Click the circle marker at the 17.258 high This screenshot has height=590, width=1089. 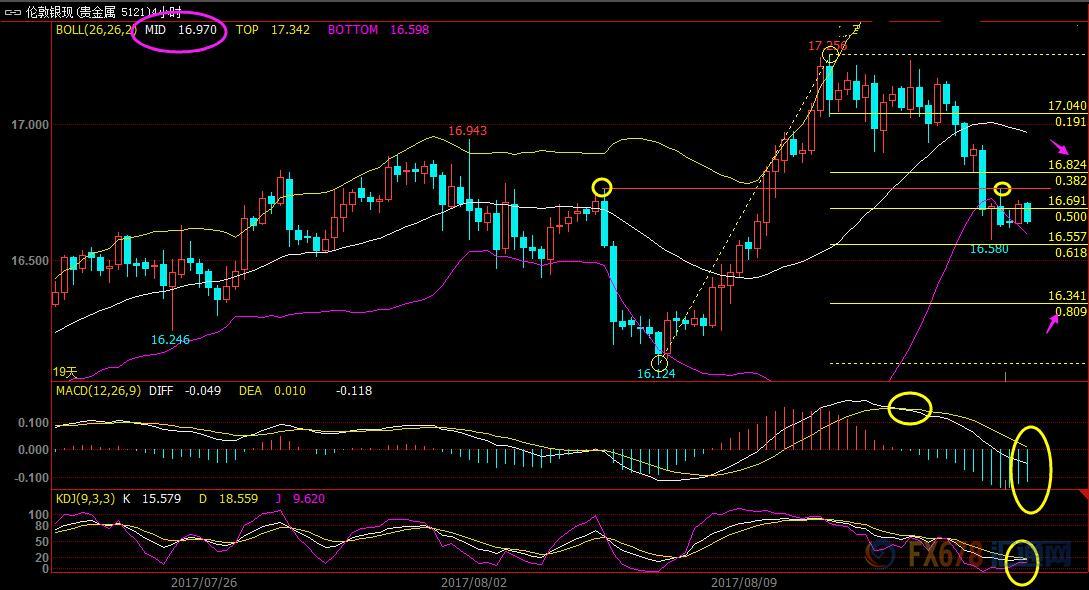(829, 56)
